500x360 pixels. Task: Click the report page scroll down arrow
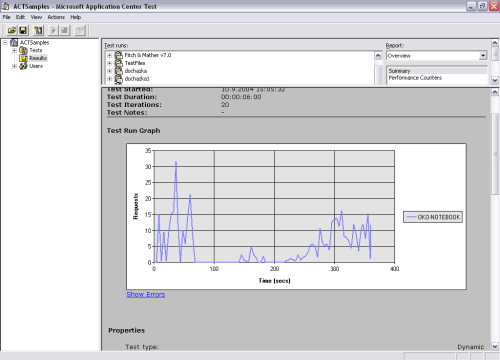pyautogui.click(x=495, y=346)
